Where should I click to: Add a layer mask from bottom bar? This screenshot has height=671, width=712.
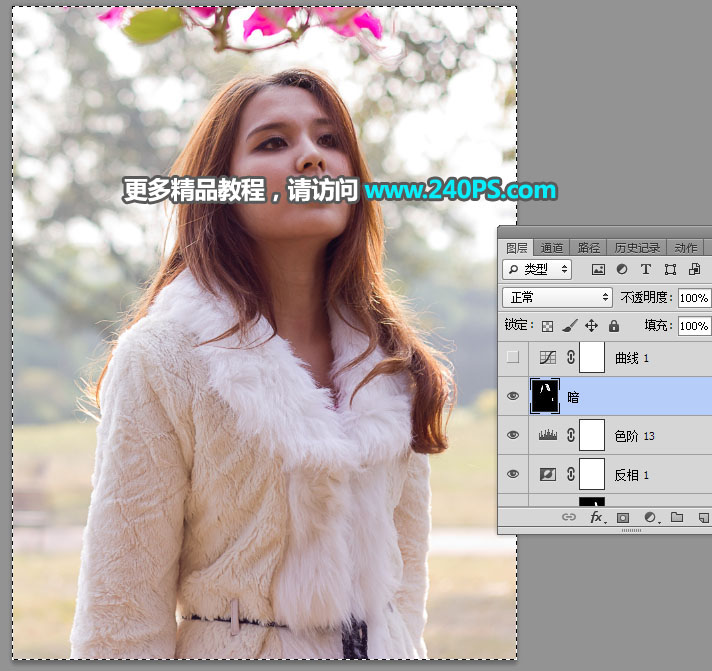[623, 518]
